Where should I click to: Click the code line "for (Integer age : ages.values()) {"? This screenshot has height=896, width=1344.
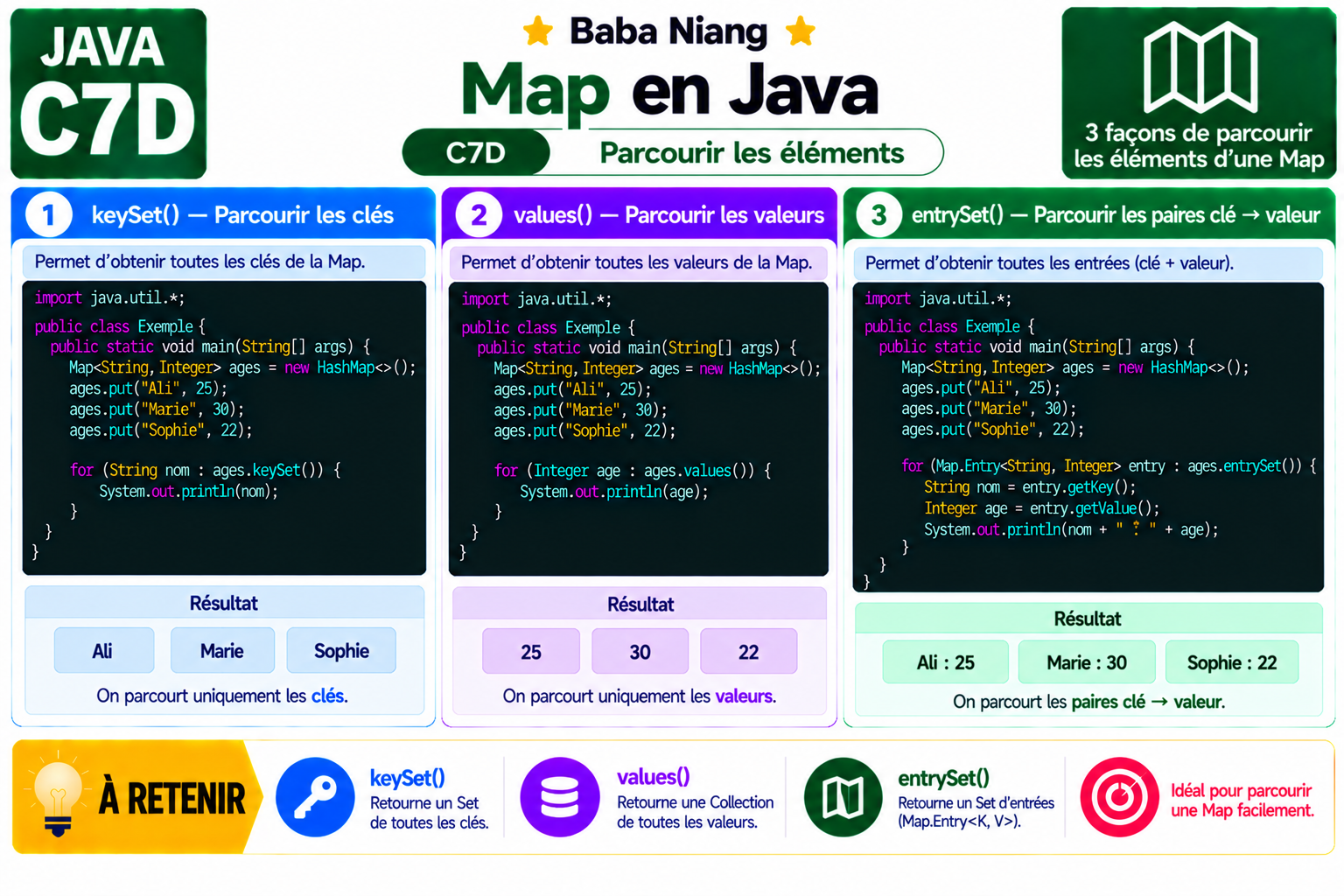633,471
